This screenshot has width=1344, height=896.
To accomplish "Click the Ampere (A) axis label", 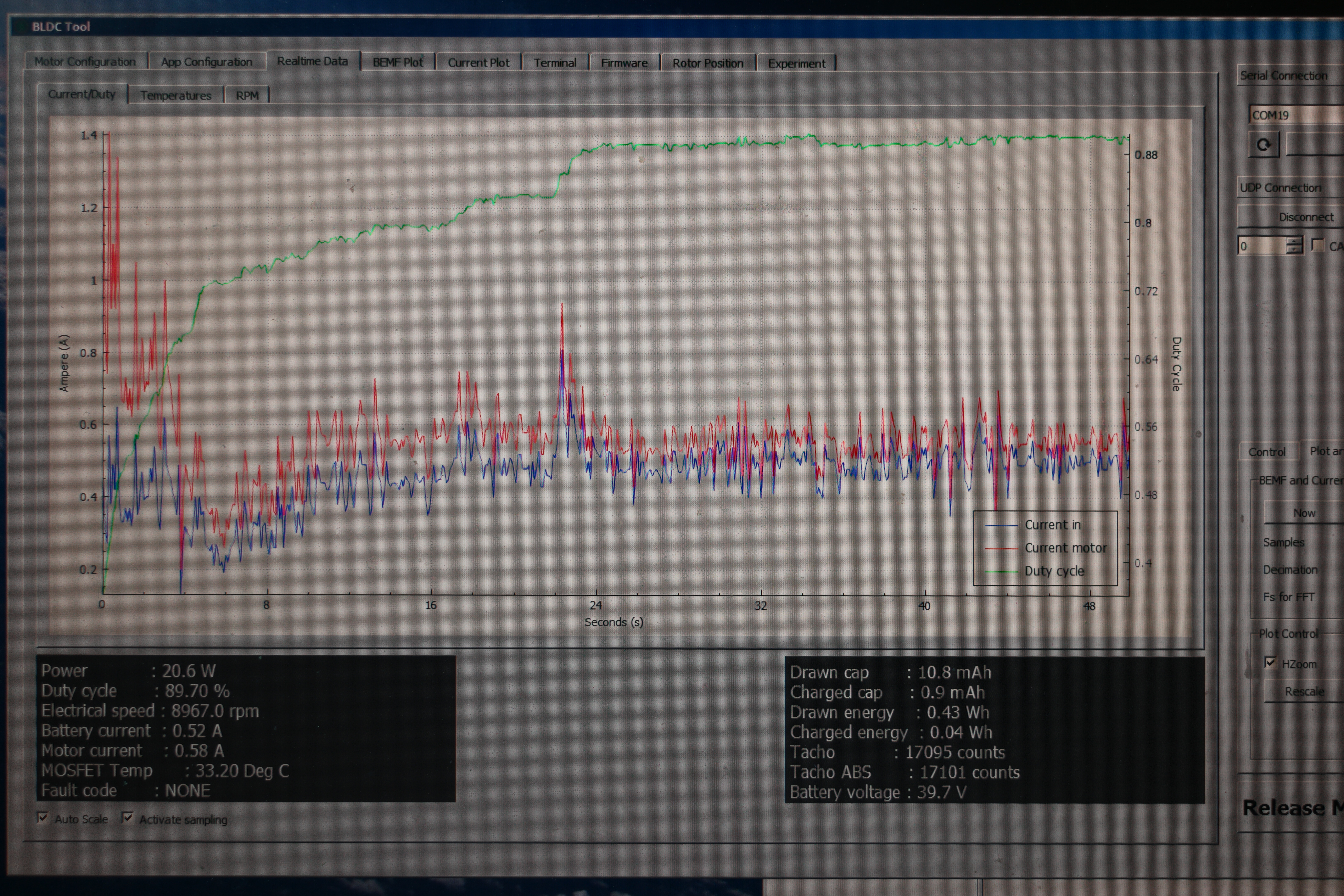I will point(64,363).
